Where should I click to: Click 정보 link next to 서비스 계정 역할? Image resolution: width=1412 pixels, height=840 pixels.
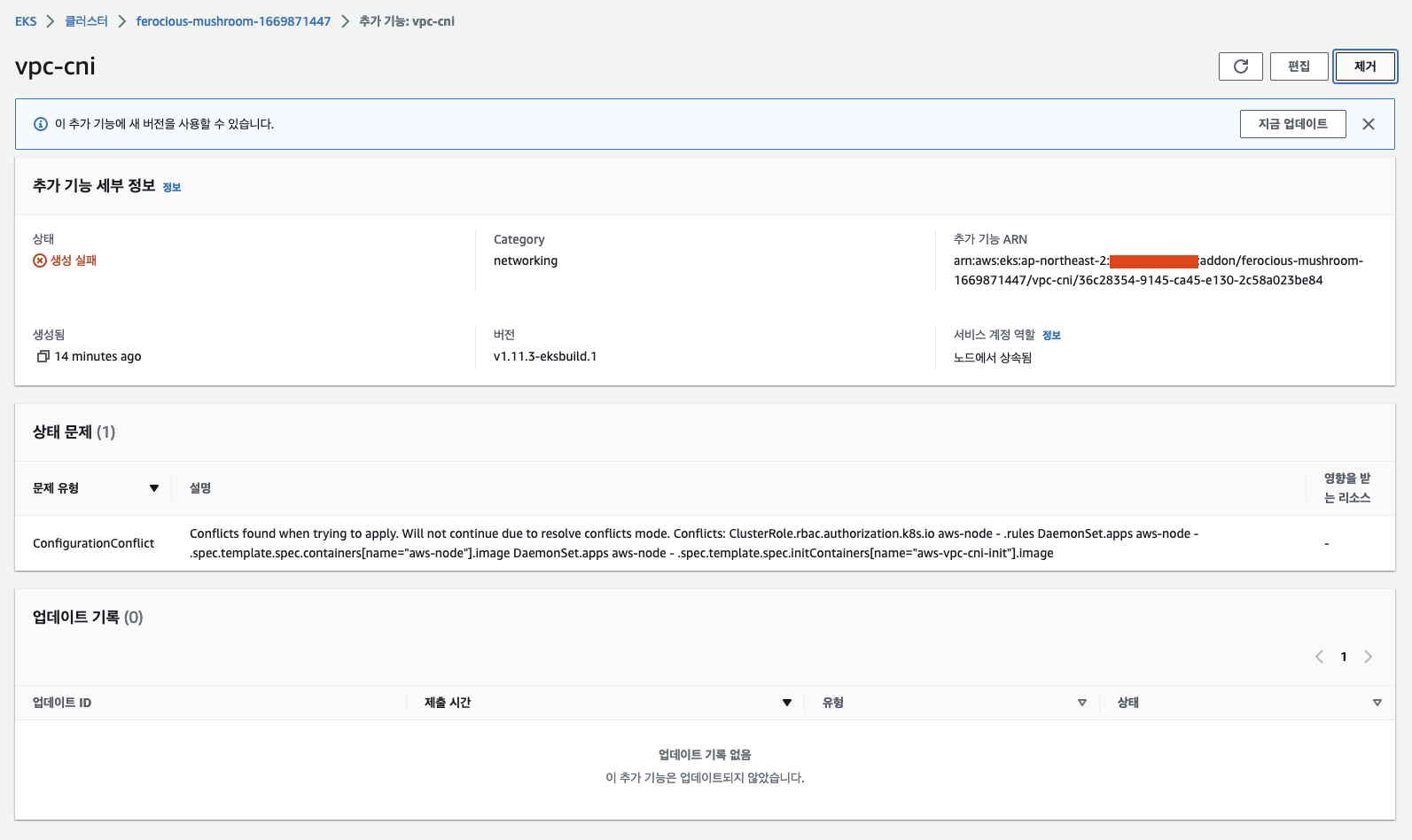1051,335
